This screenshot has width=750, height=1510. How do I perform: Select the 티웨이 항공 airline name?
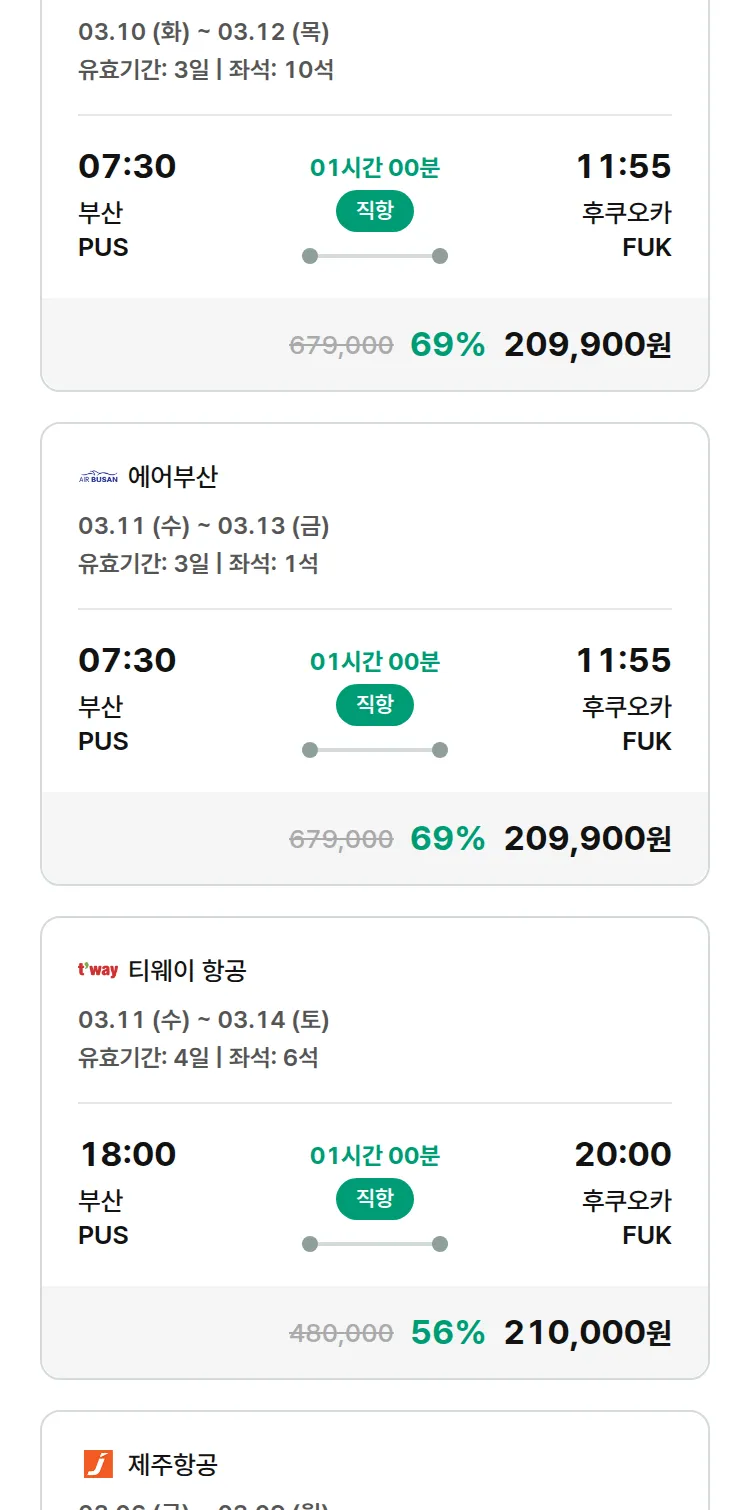point(187,970)
